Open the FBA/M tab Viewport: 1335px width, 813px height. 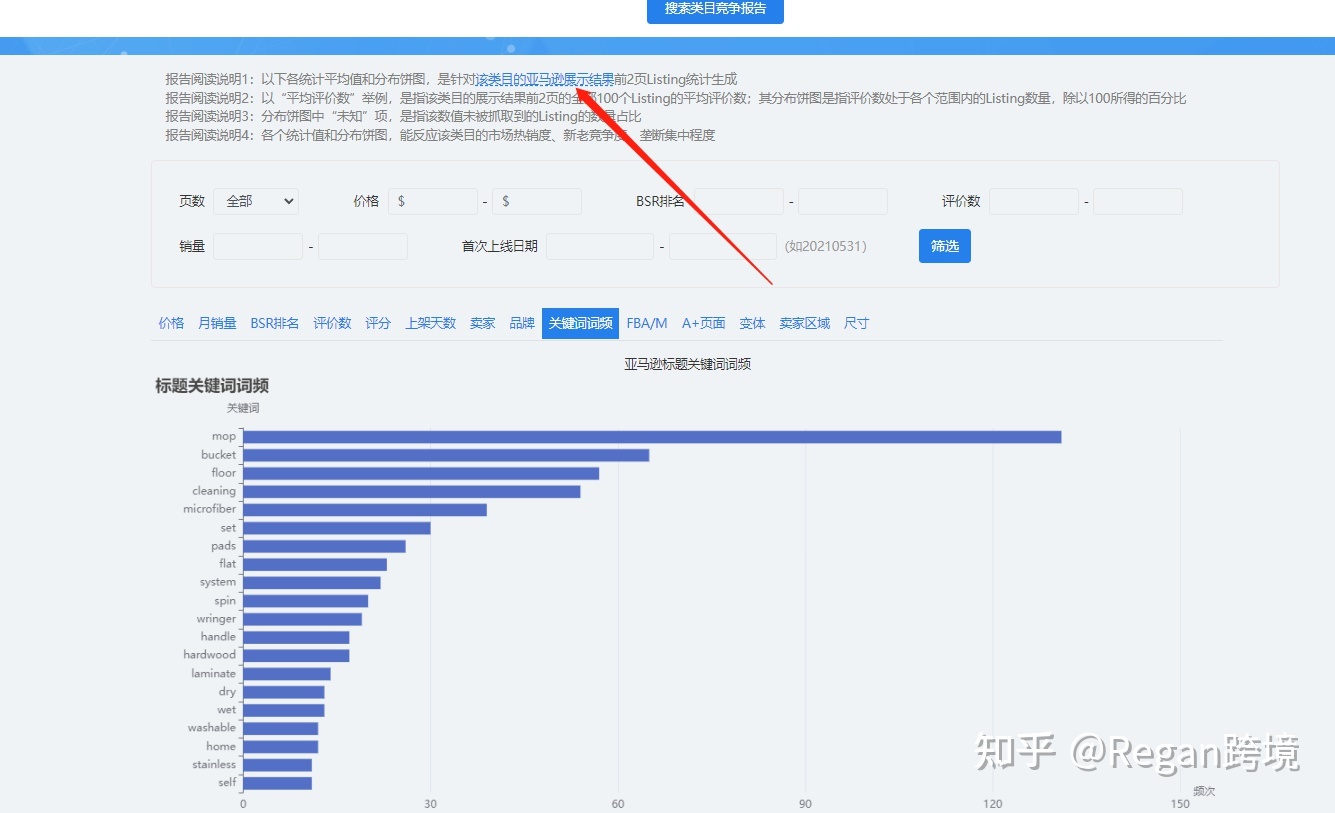(647, 323)
